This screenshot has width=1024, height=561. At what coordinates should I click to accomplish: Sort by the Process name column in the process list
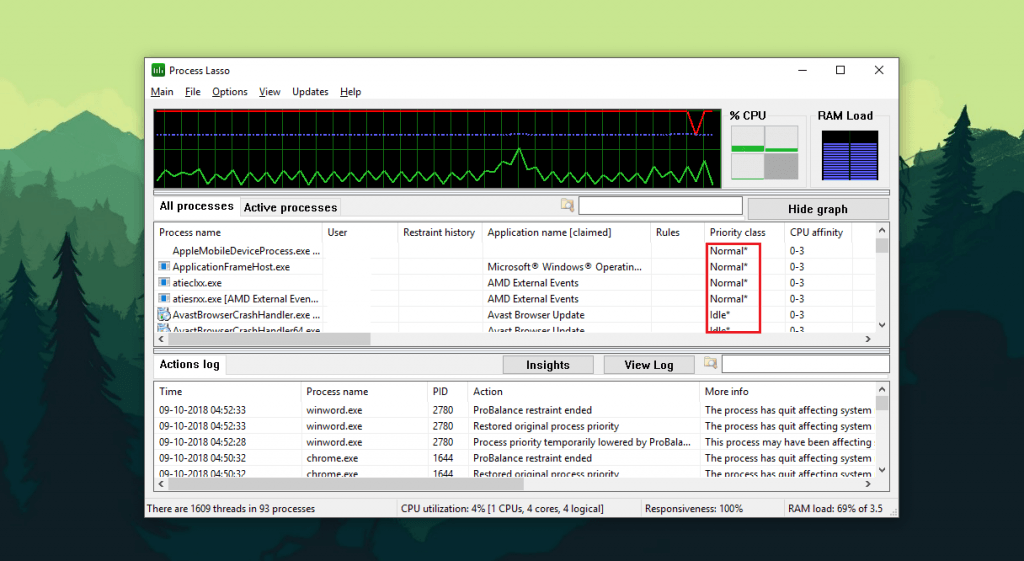coord(238,232)
